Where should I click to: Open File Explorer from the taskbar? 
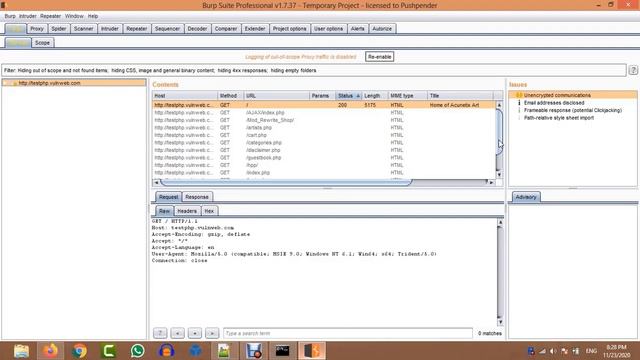pos(21,351)
